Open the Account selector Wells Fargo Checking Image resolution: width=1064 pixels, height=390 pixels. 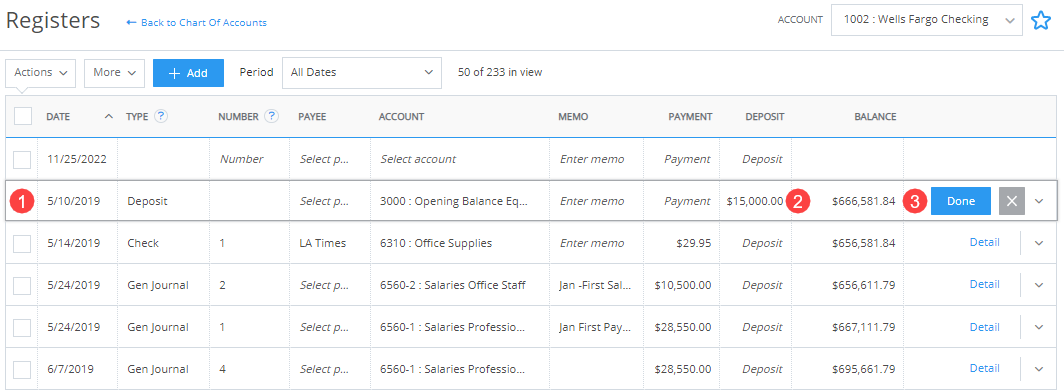coord(926,20)
